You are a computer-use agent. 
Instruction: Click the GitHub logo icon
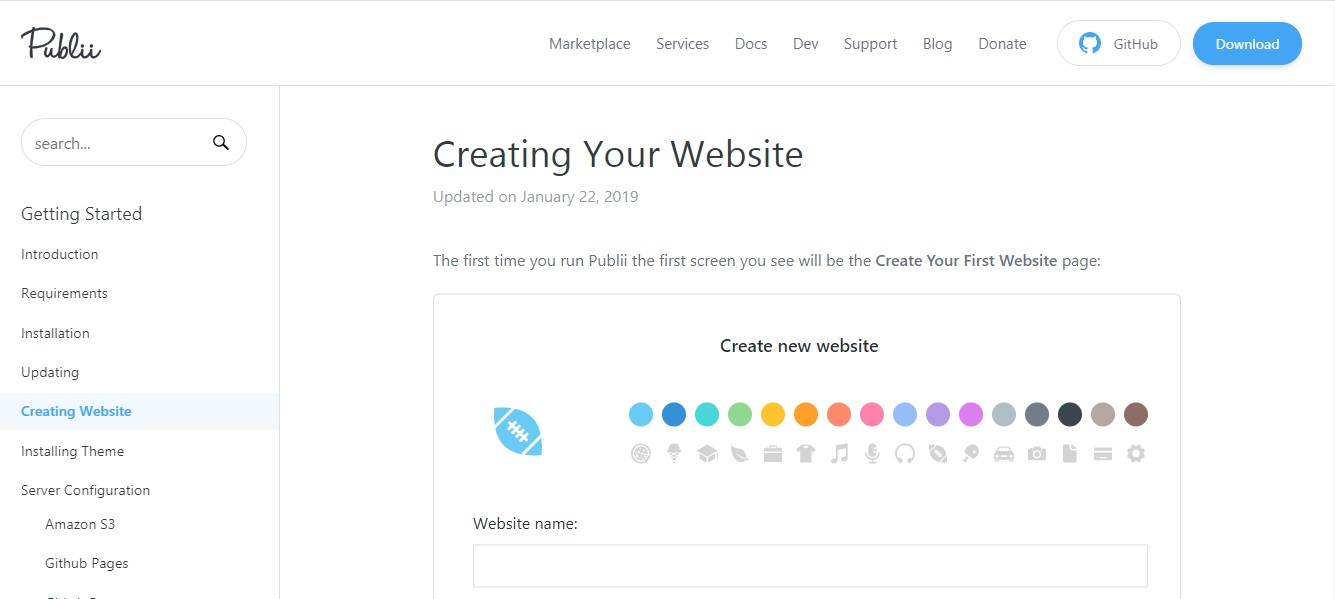pos(1090,43)
